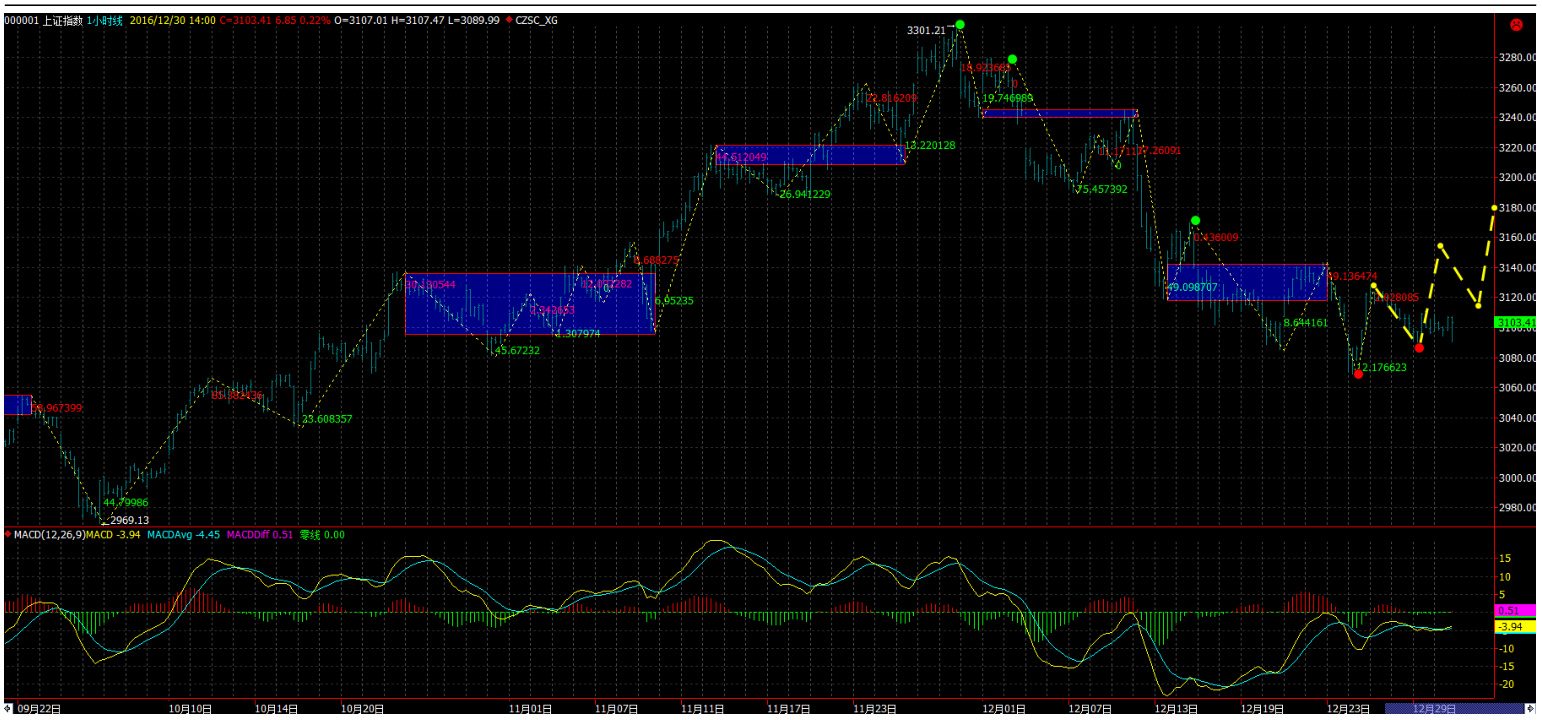Click the red dot at the 2.176623 low
The width and height of the screenshot is (1542, 720).
click(x=1358, y=374)
